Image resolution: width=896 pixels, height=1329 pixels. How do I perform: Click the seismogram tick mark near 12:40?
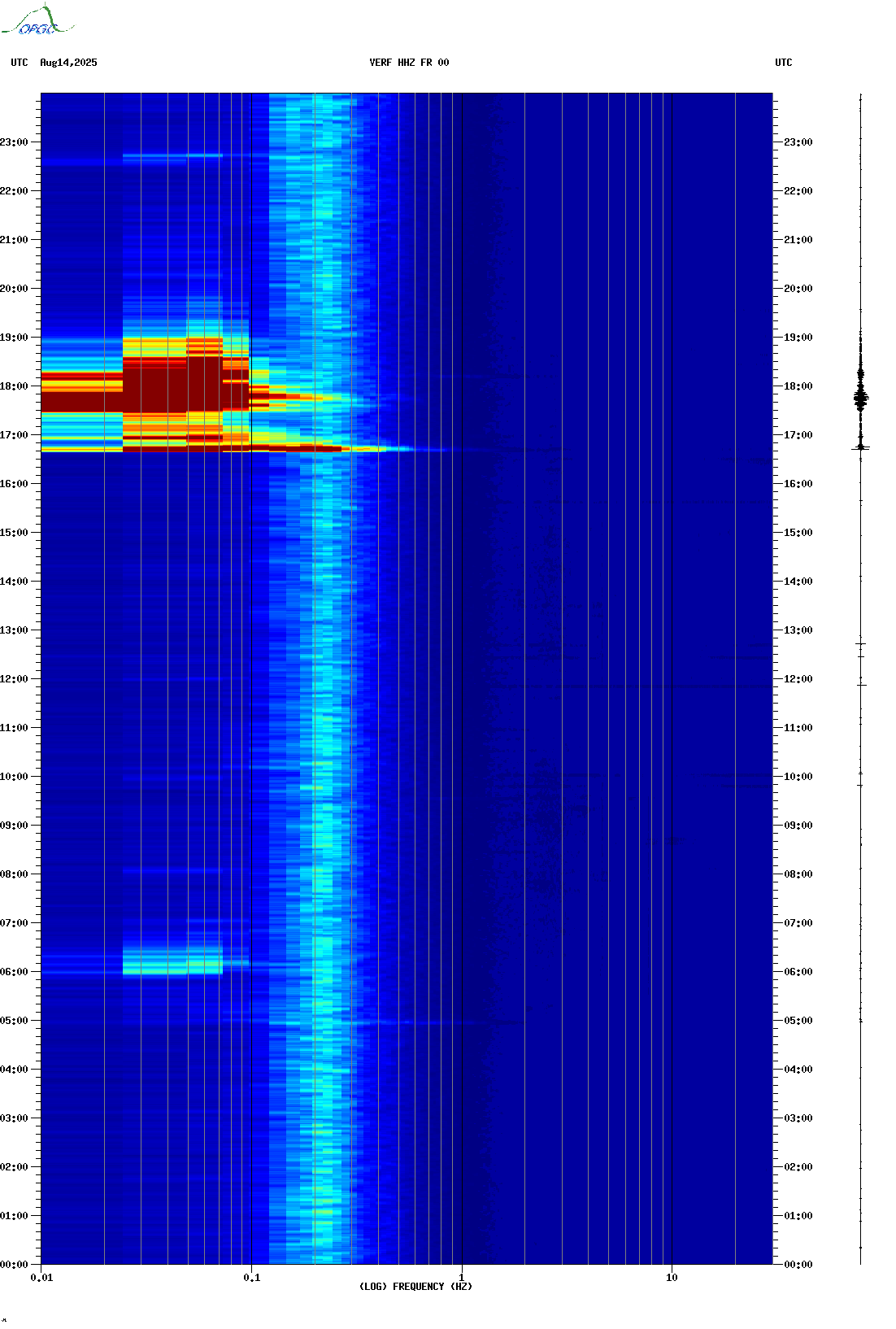861,644
